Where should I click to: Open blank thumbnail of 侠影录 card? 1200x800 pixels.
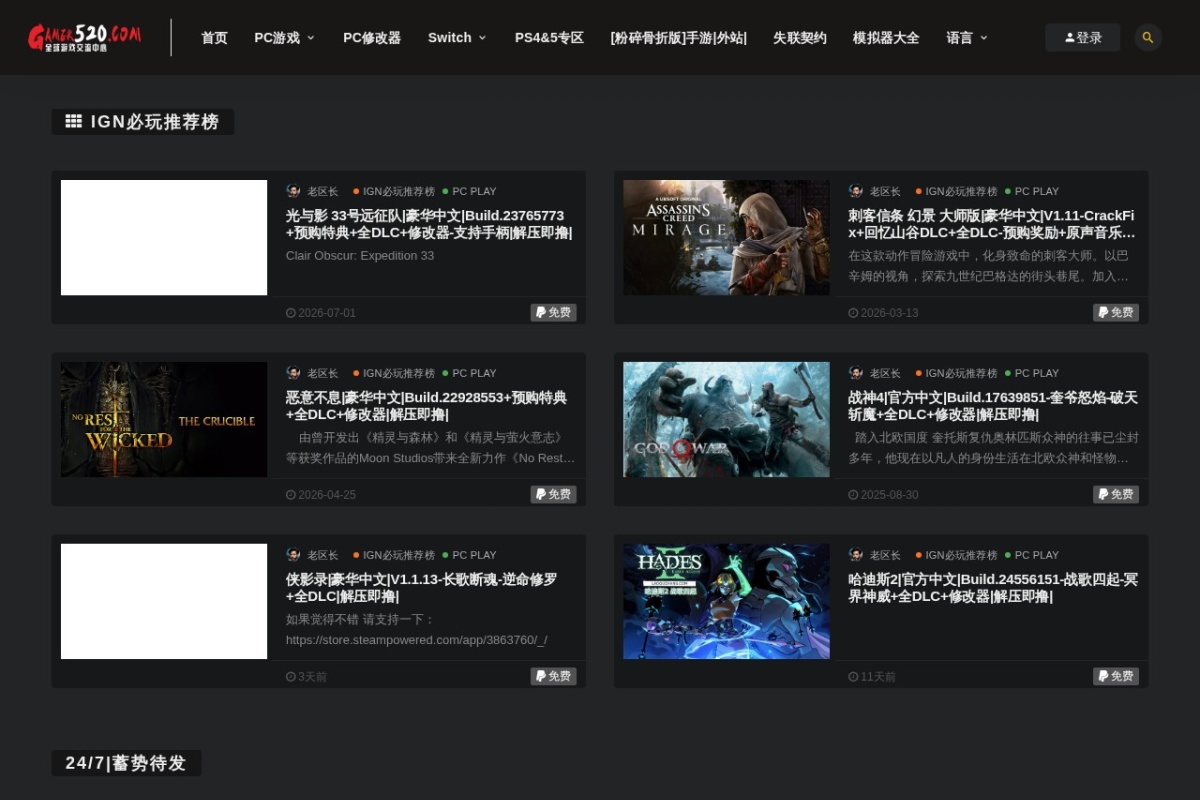click(164, 601)
